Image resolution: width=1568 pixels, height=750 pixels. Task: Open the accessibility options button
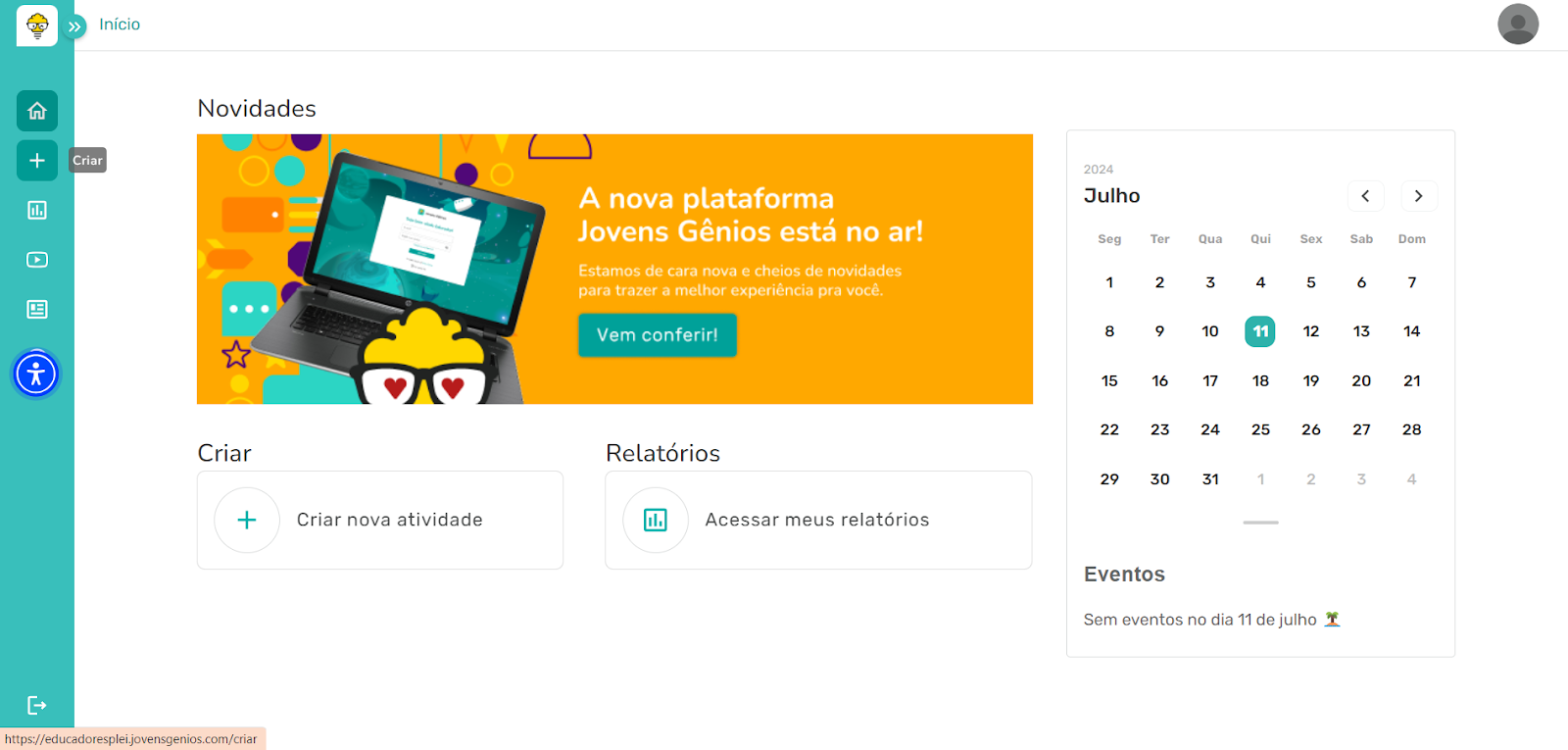coord(36,374)
